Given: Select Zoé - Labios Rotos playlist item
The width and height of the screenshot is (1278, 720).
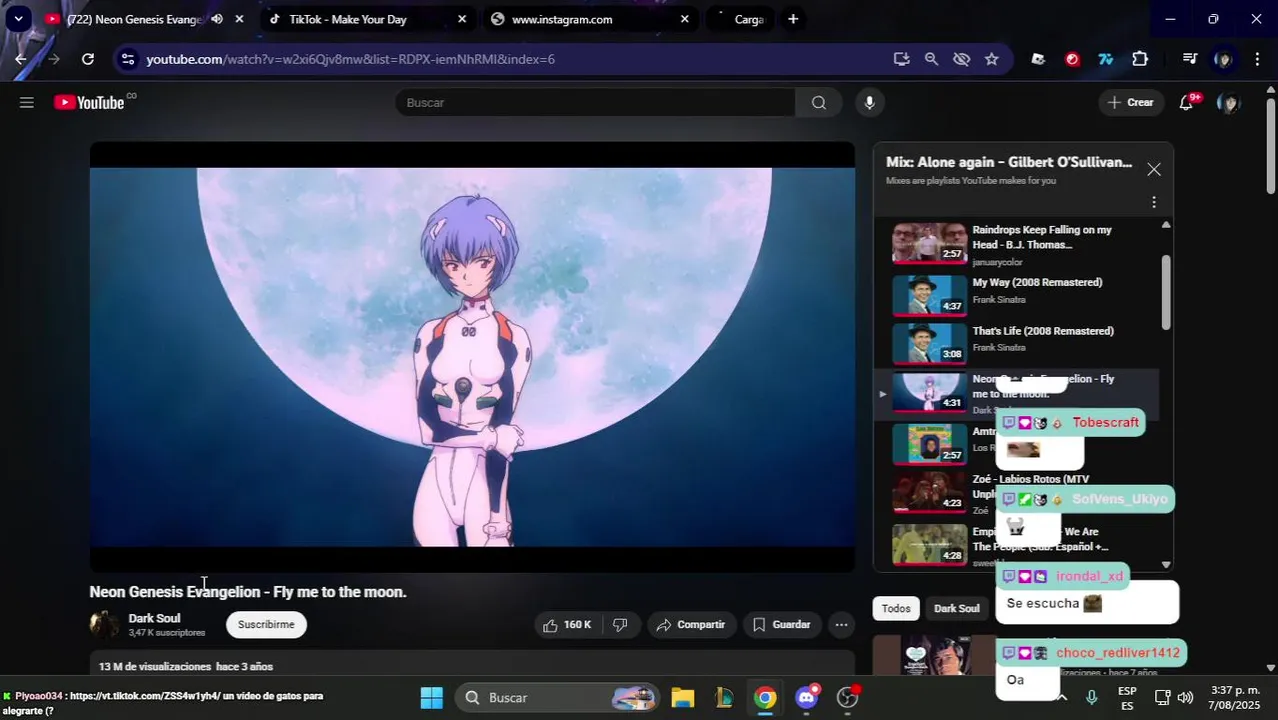Looking at the screenshot, I should click(x=1018, y=492).
